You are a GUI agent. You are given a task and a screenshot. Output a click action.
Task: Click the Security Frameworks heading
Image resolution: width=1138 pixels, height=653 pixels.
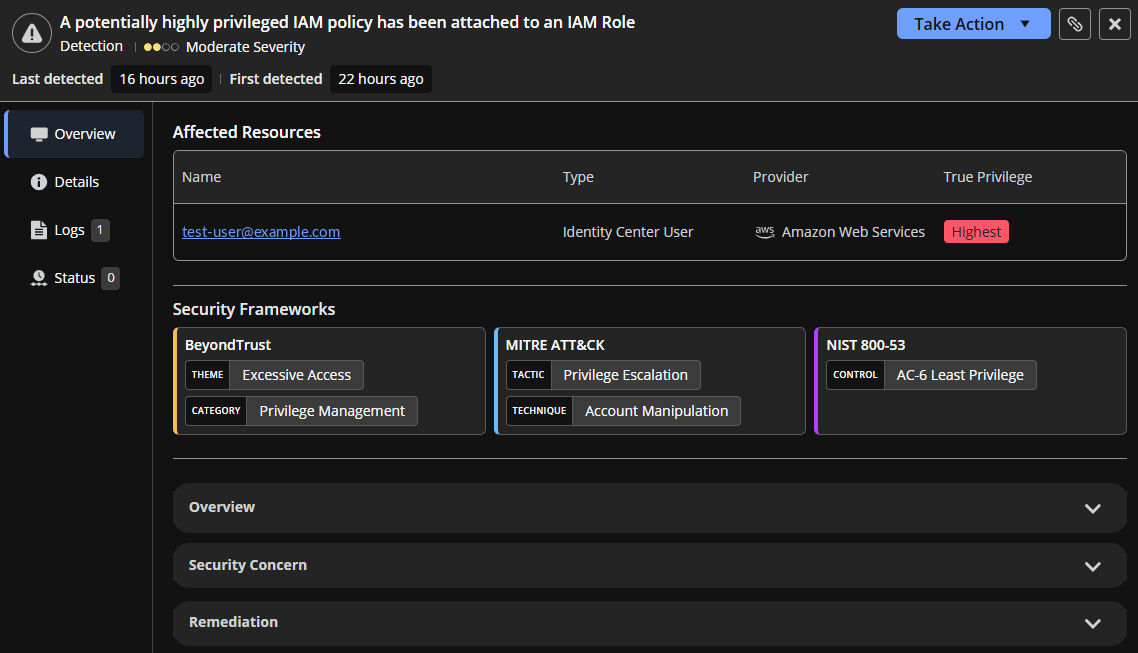[254, 309]
